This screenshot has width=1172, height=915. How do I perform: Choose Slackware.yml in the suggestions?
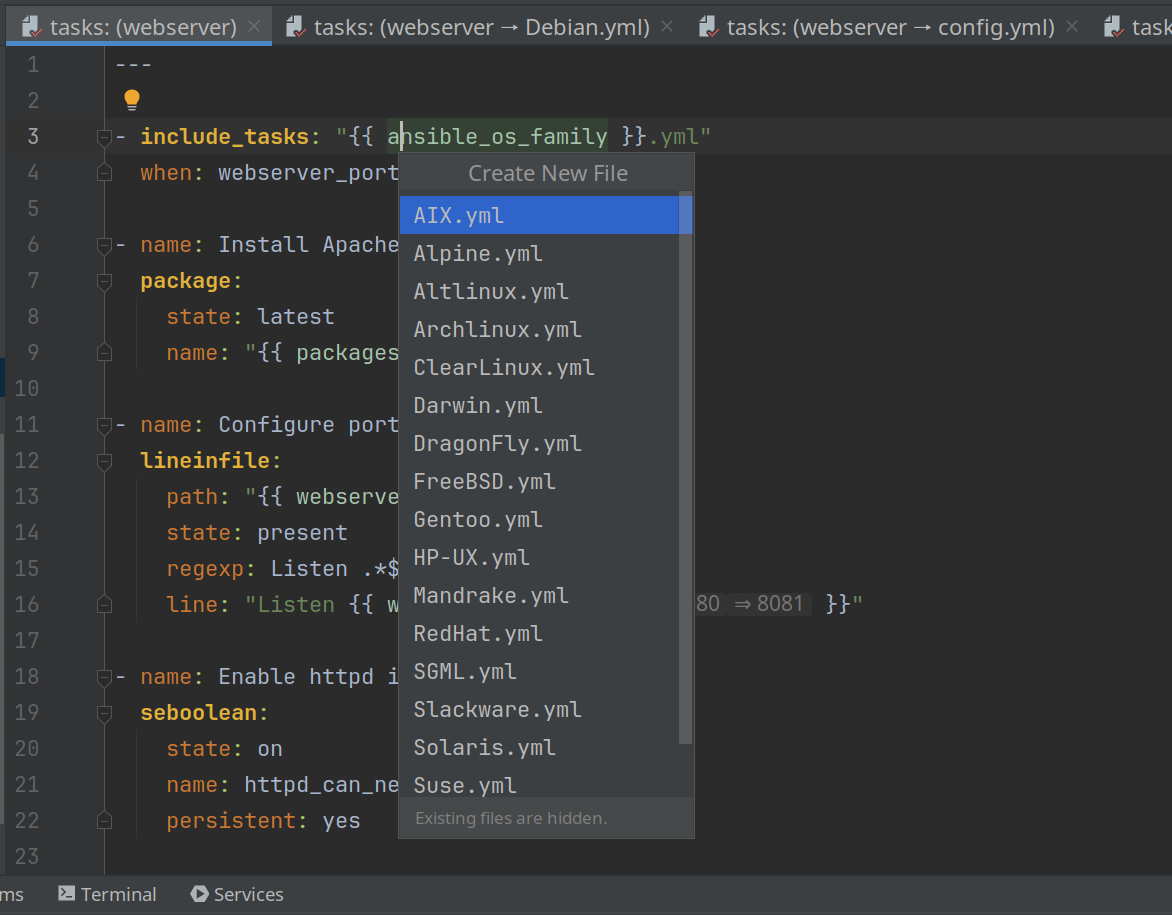click(540, 710)
